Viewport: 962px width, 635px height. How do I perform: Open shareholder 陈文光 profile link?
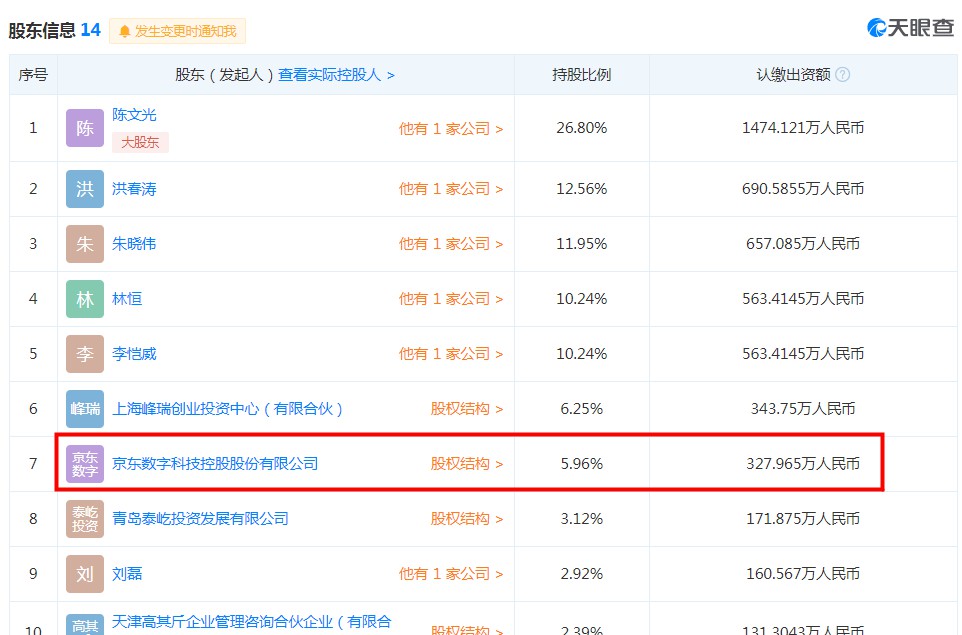pos(134,115)
